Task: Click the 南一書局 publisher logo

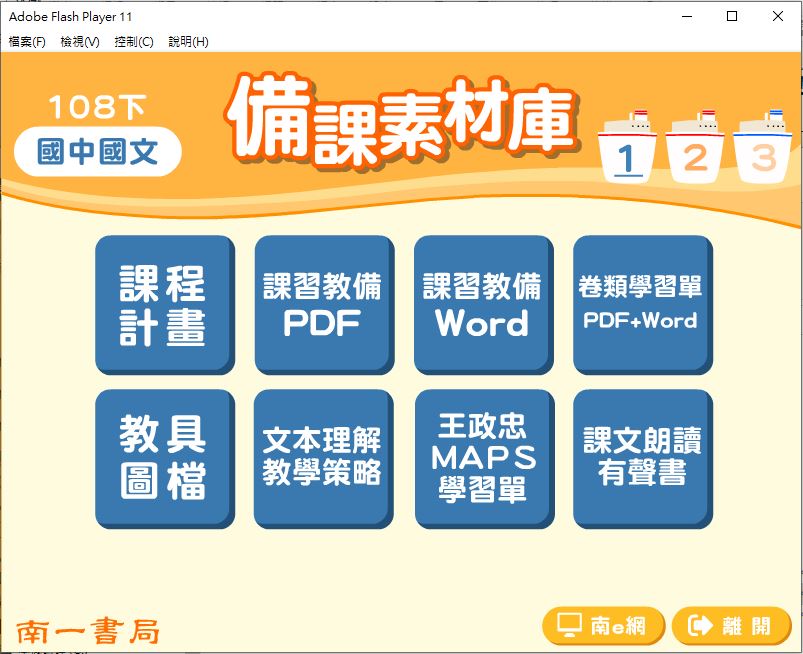Action: [x=88, y=630]
